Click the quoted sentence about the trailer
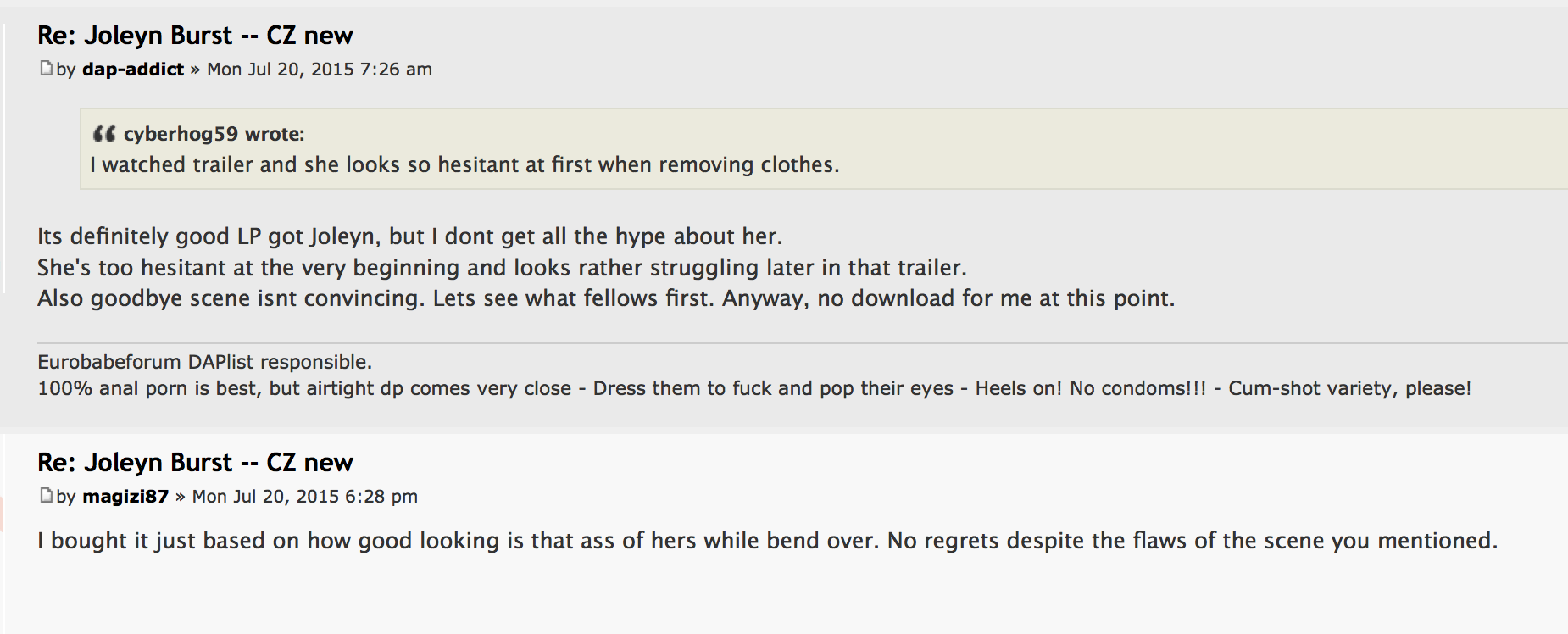1568x634 pixels. (464, 164)
